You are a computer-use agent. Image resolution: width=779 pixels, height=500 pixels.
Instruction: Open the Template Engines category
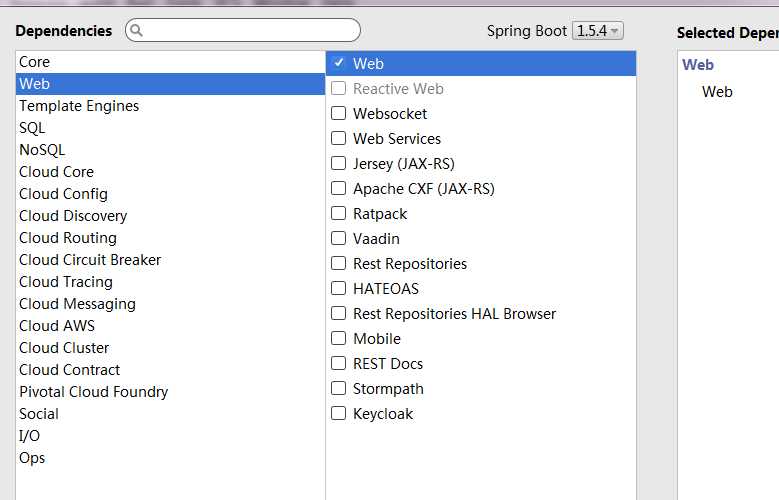coord(170,106)
